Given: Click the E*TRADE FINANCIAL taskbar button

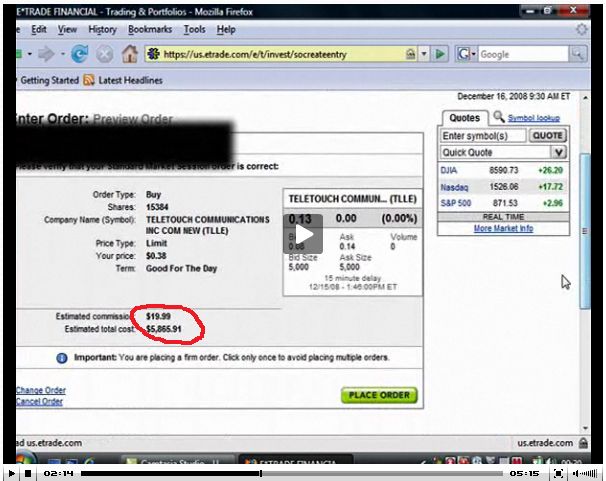Looking at the screenshot, I should [x=296, y=460].
